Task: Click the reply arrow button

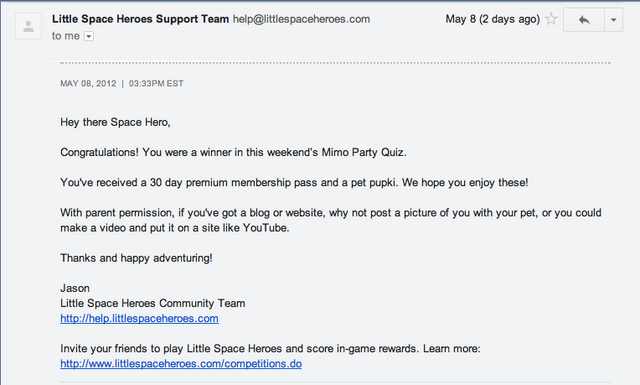Action: (x=584, y=20)
